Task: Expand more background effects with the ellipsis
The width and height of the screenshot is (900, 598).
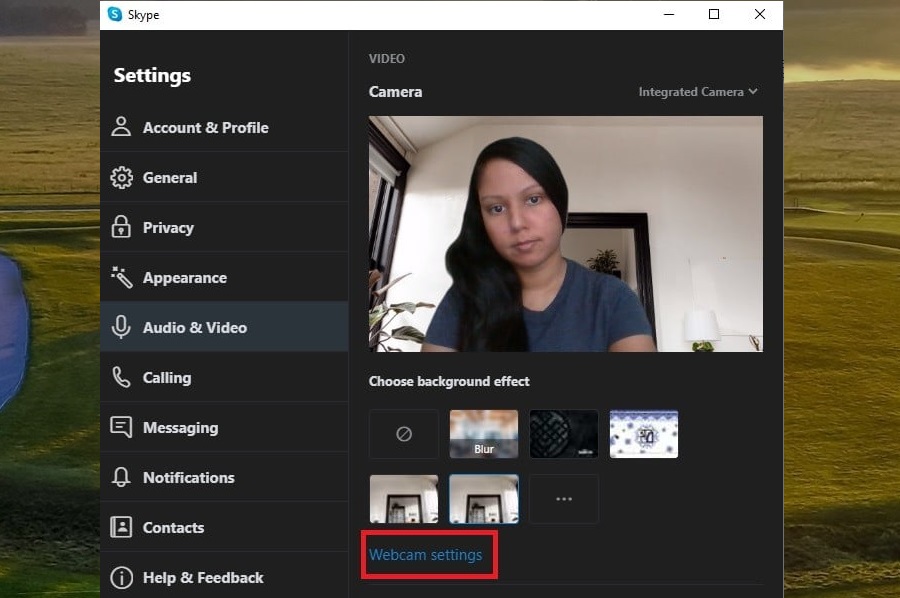Action: click(563, 498)
